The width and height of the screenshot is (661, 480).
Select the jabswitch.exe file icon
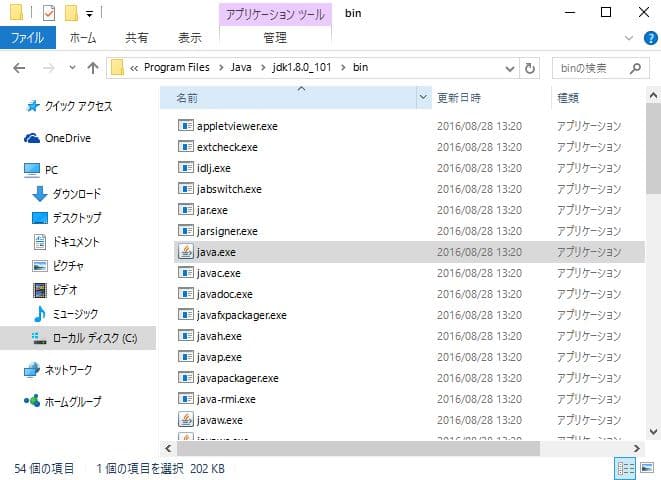pyautogui.click(x=185, y=189)
